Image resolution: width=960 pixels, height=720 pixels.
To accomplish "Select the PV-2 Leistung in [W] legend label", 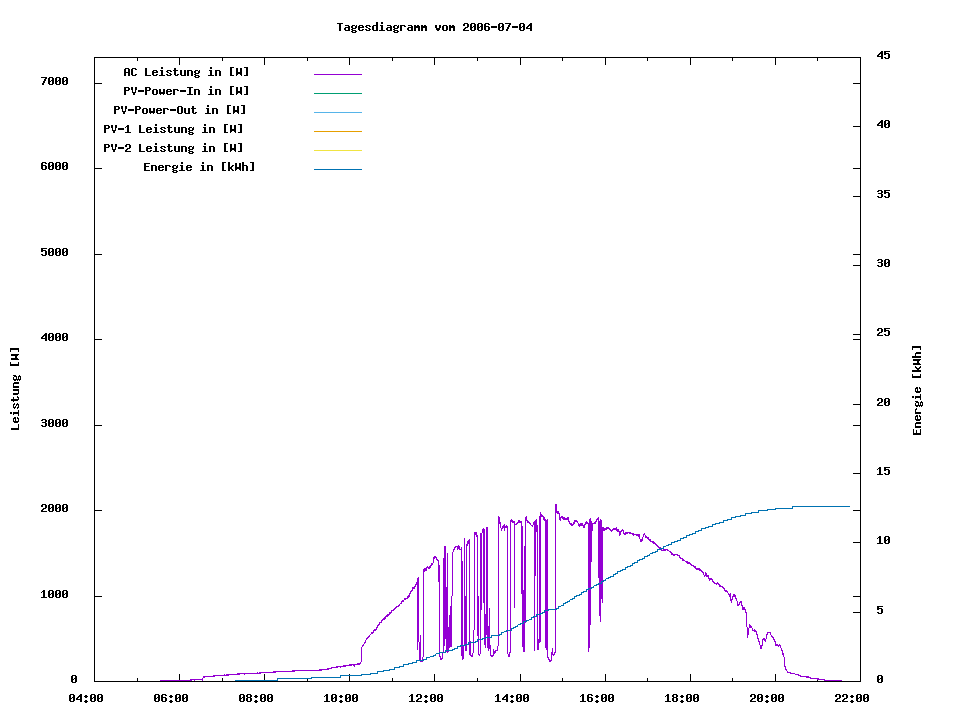I will (x=174, y=148).
